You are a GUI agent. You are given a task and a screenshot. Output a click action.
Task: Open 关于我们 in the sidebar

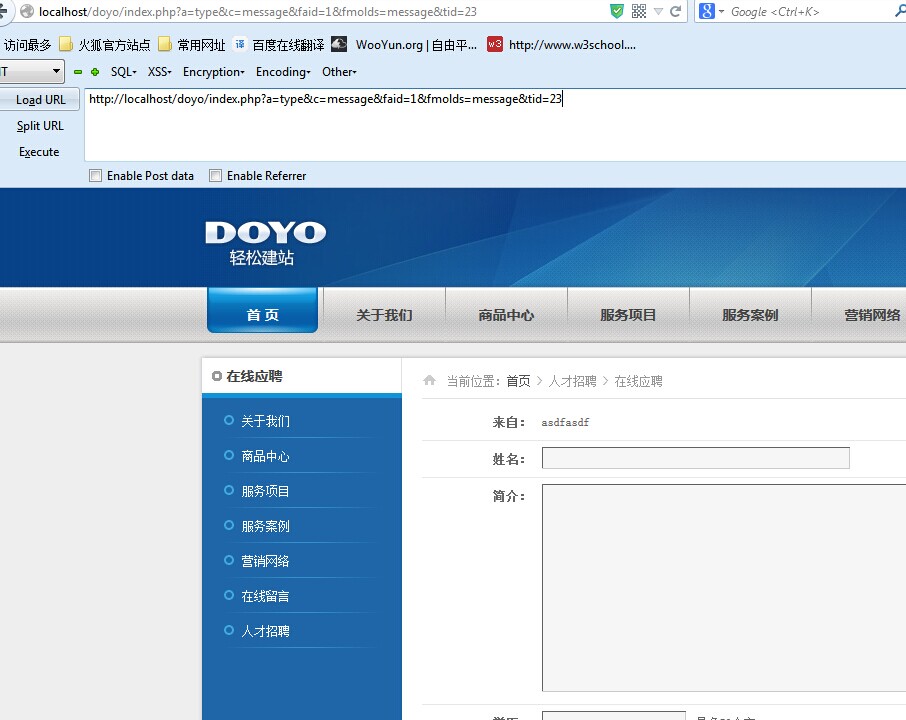[x=265, y=421]
